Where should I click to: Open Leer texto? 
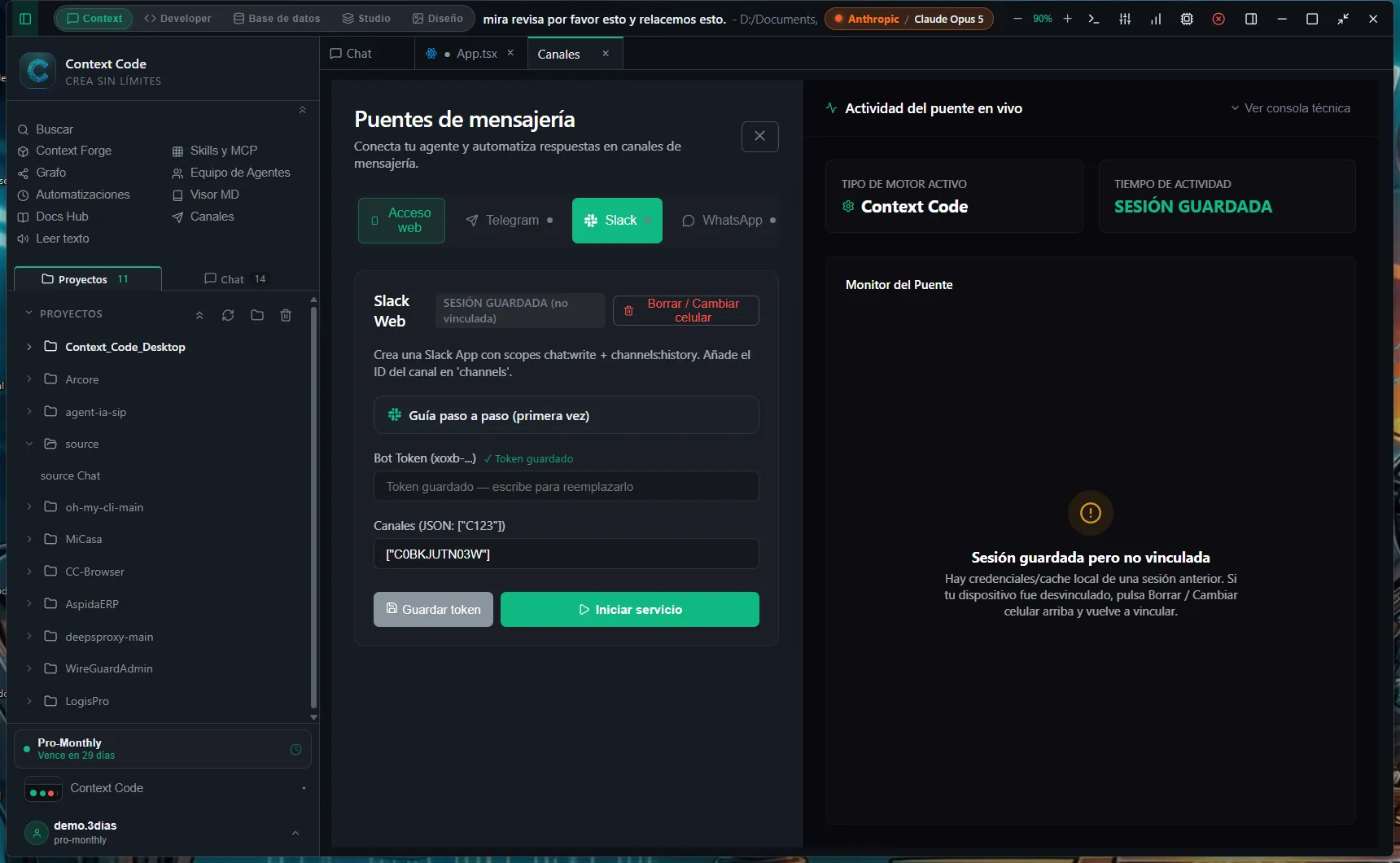(x=53, y=239)
